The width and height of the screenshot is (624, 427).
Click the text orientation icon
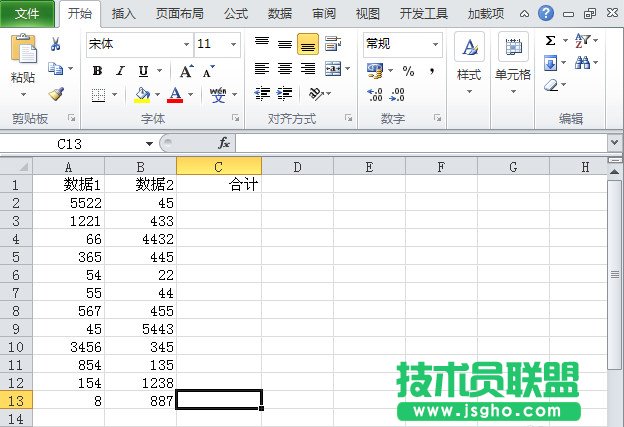(316, 94)
